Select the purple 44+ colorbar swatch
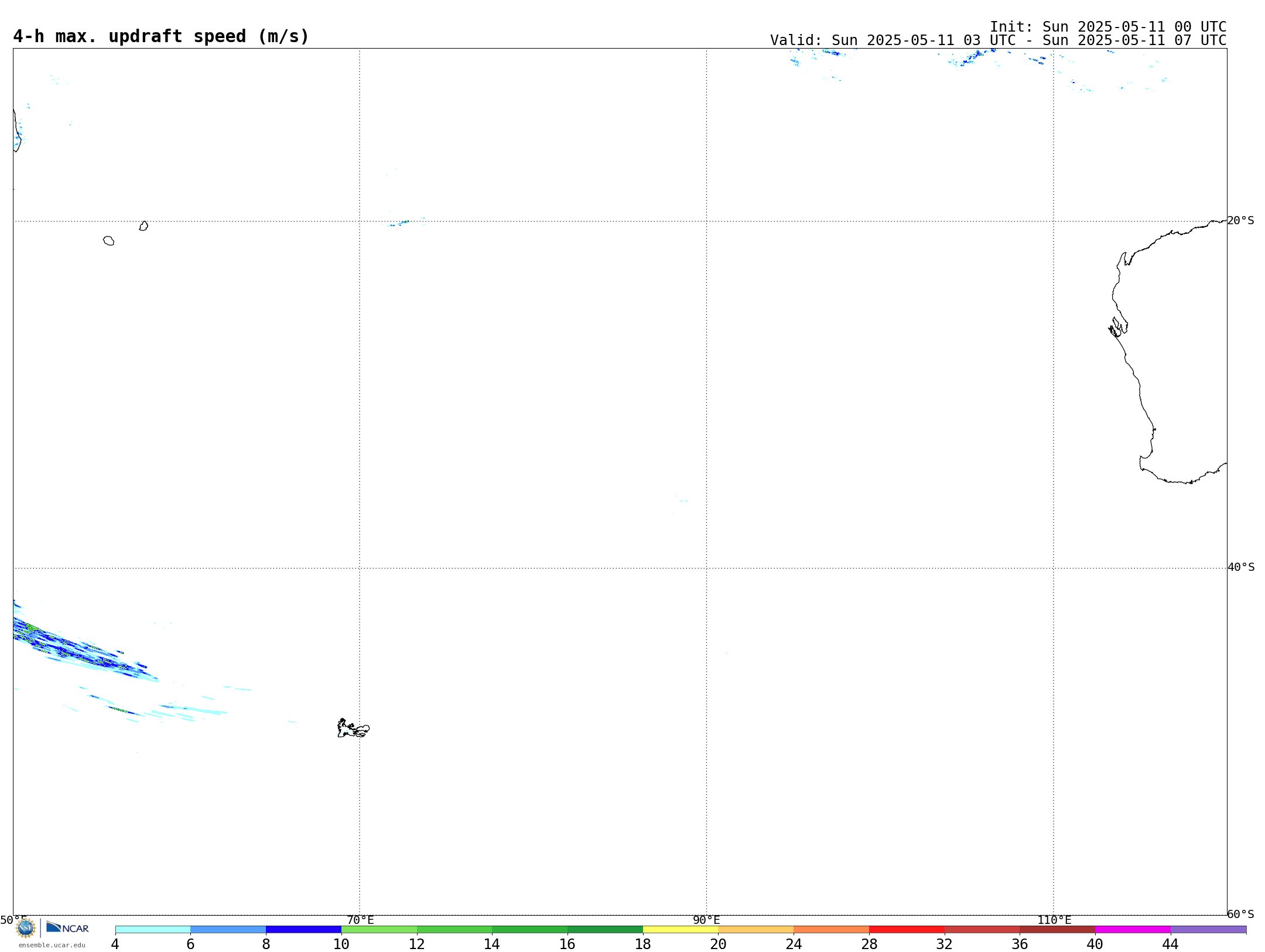The height and width of the screenshot is (952, 1265). [x=1208, y=929]
